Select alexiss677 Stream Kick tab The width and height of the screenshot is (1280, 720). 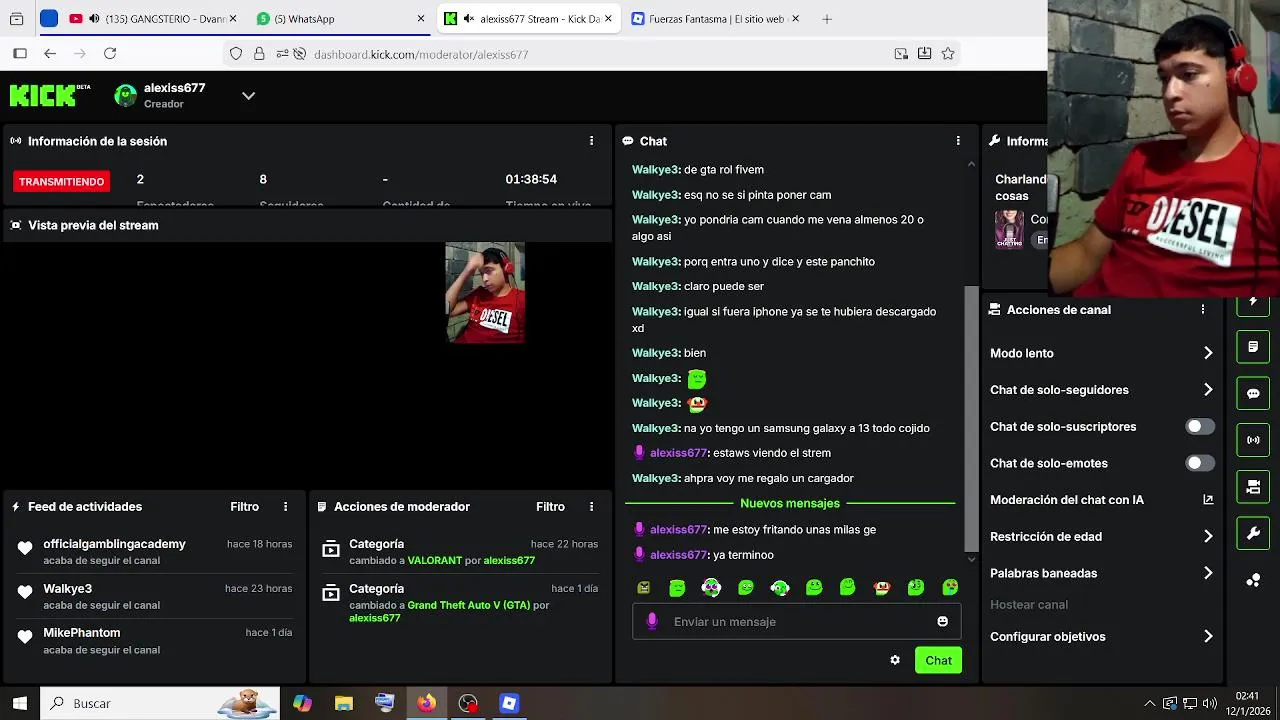point(529,19)
